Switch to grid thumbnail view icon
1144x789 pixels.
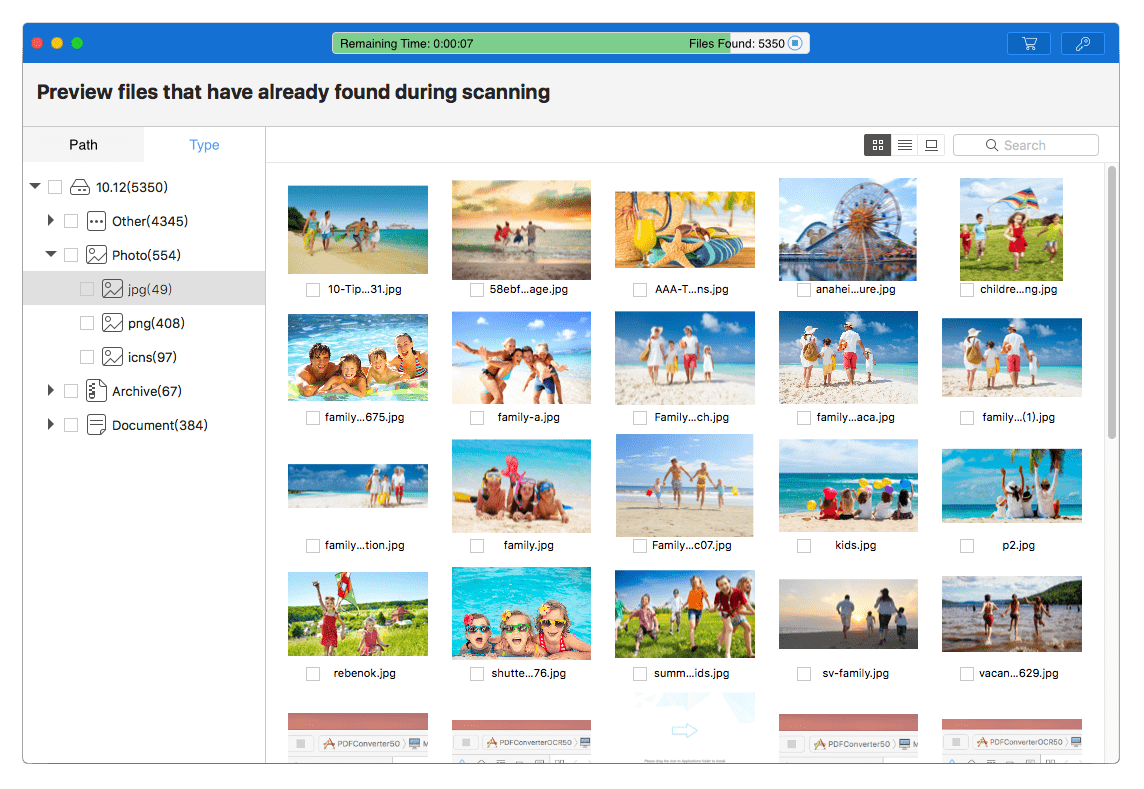[878, 145]
